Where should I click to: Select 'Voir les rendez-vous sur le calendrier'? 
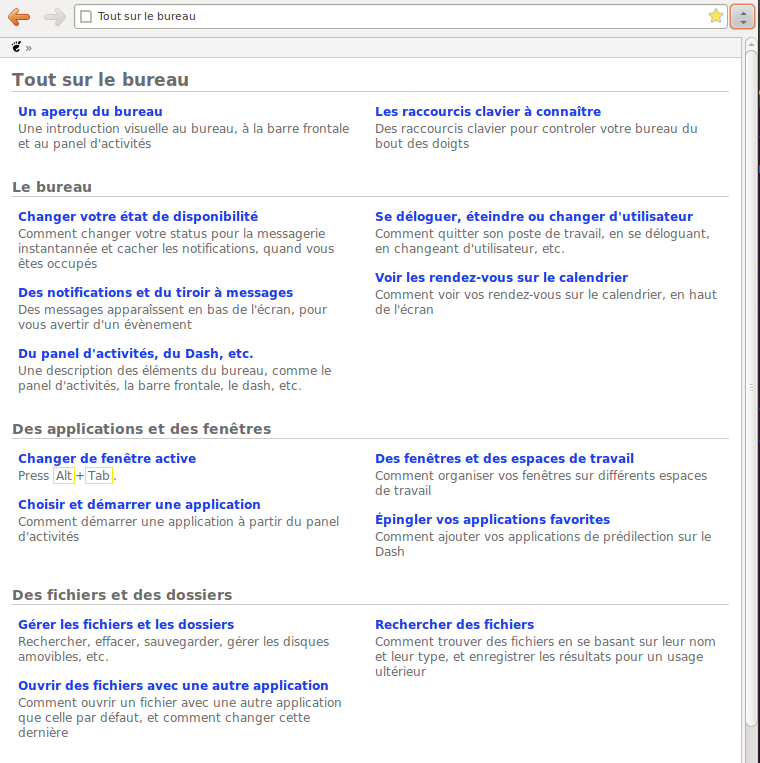point(501,277)
